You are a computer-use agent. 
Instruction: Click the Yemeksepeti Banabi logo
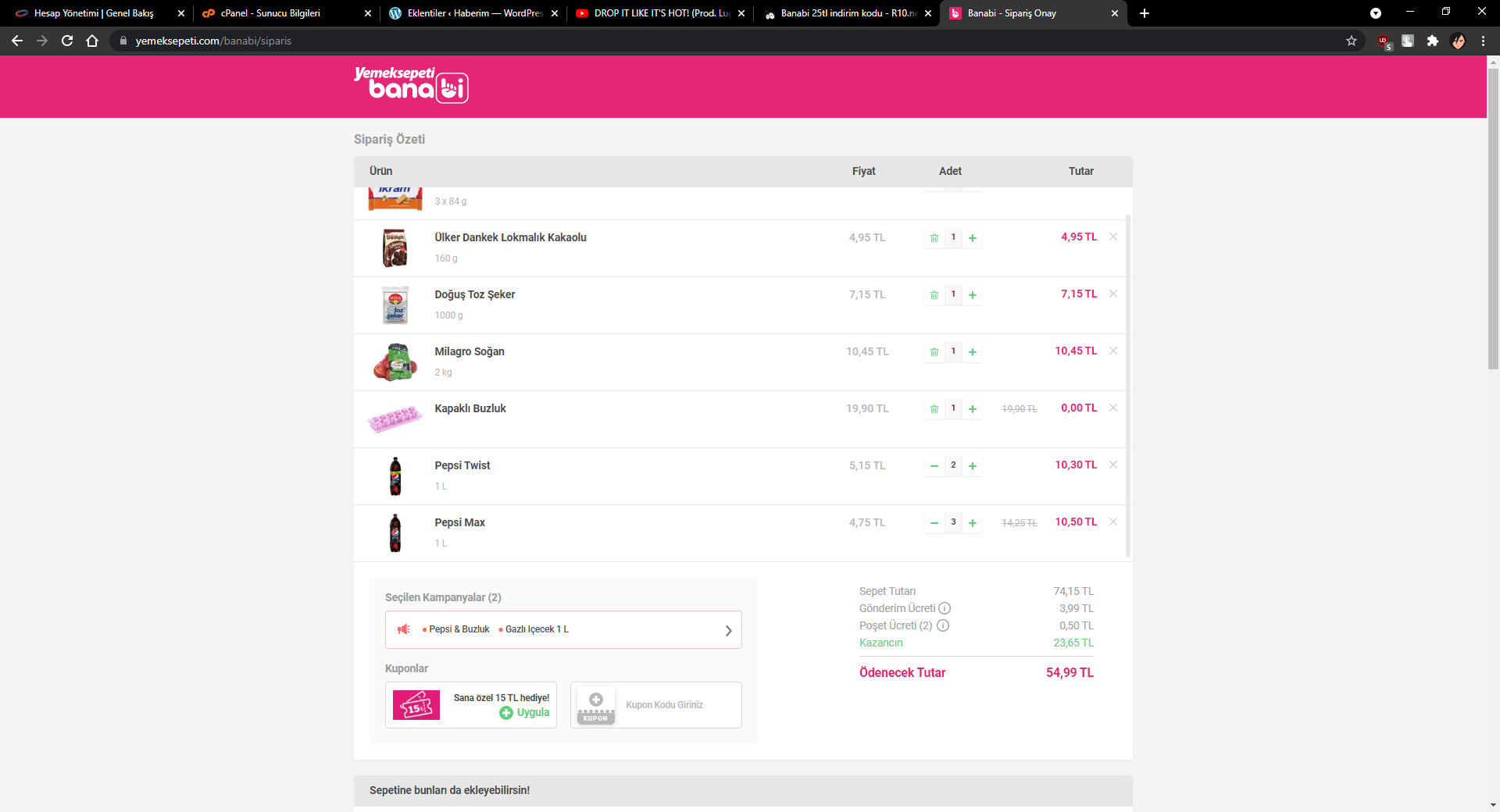point(411,84)
